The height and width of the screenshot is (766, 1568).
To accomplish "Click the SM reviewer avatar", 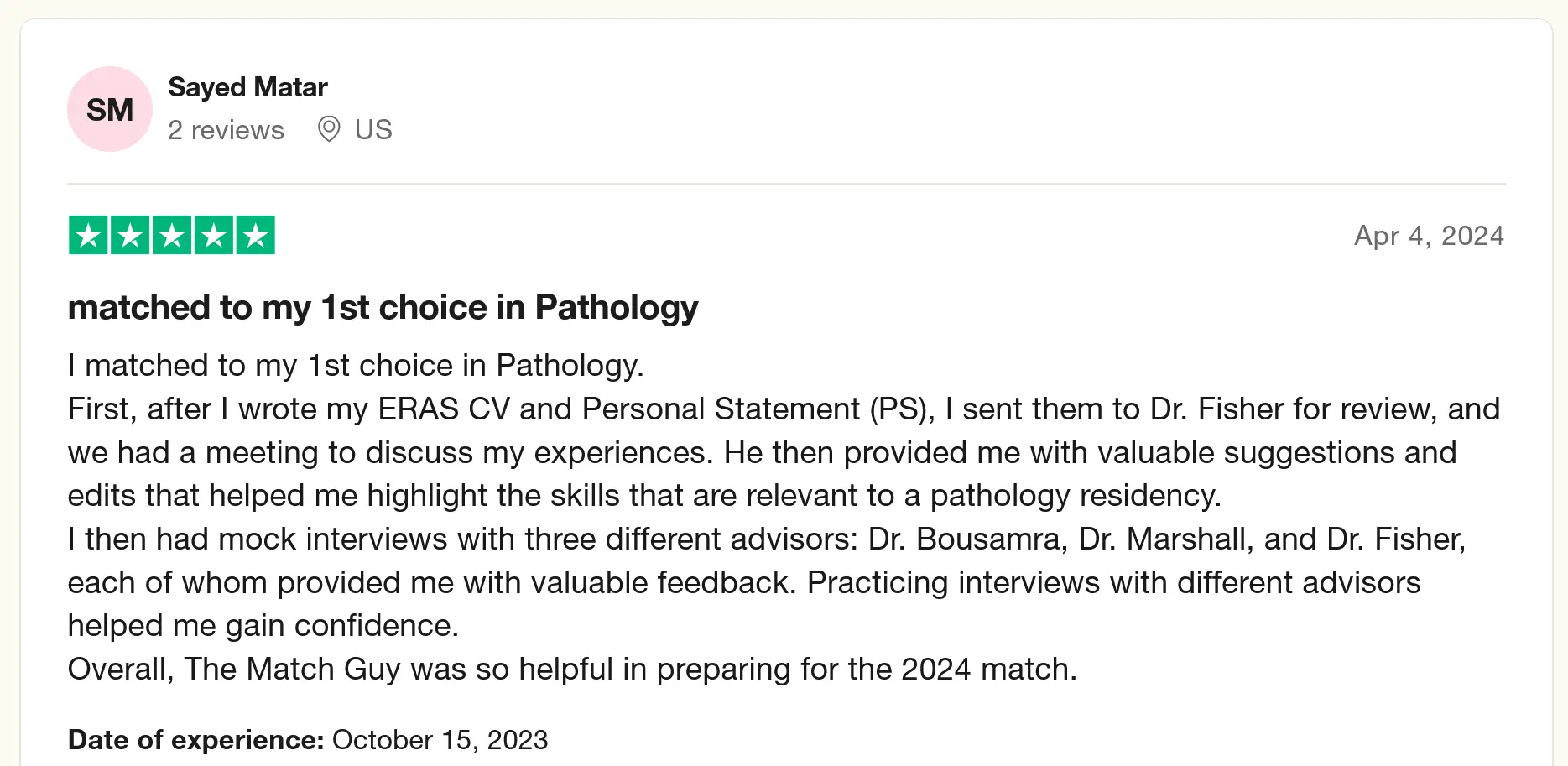I will pos(110,109).
